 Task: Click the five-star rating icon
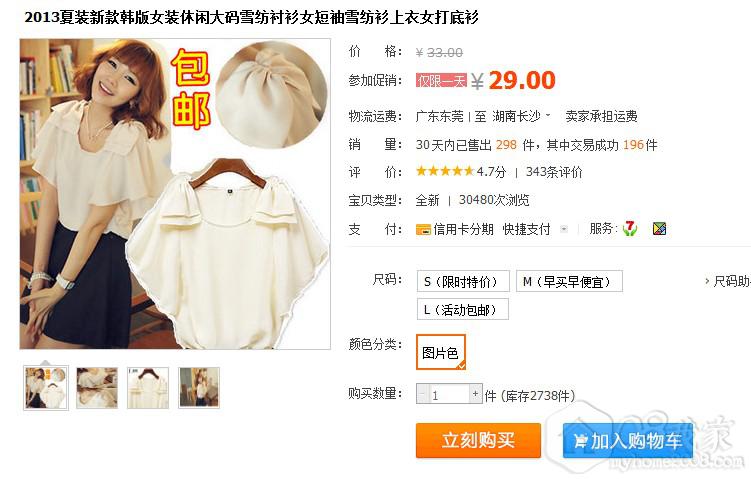click(x=445, y=171)
